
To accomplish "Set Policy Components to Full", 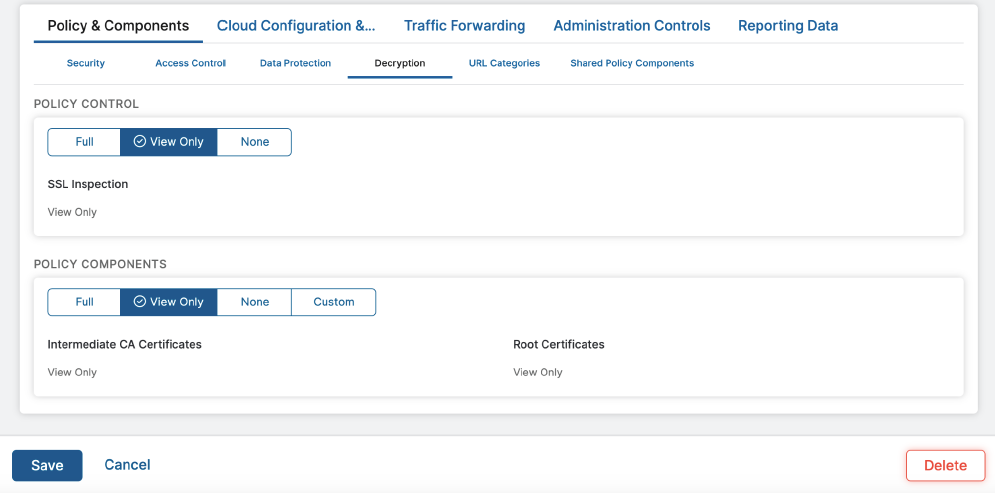I will point(84,302).
